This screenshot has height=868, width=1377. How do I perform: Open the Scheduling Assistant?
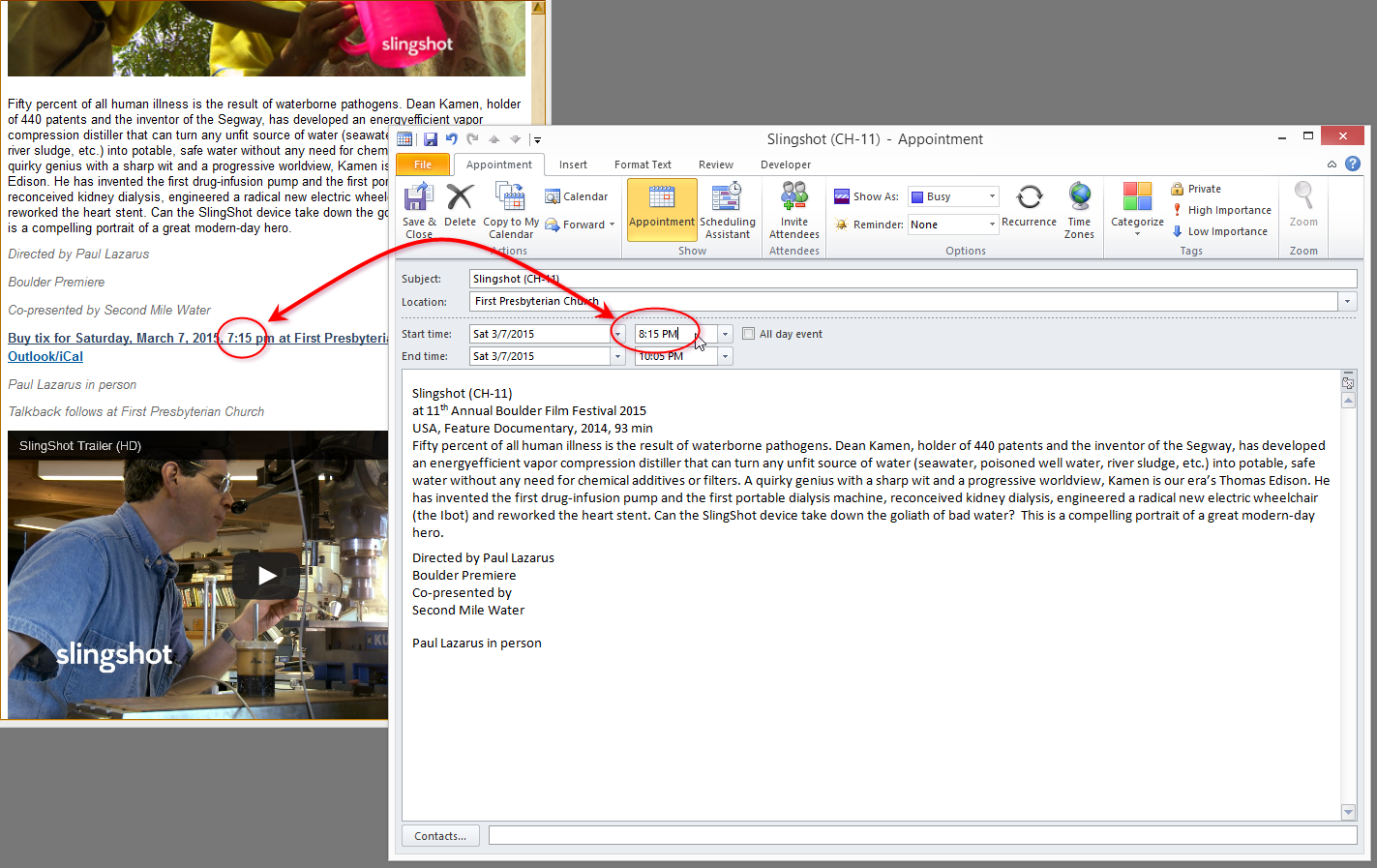pos(728,211)
